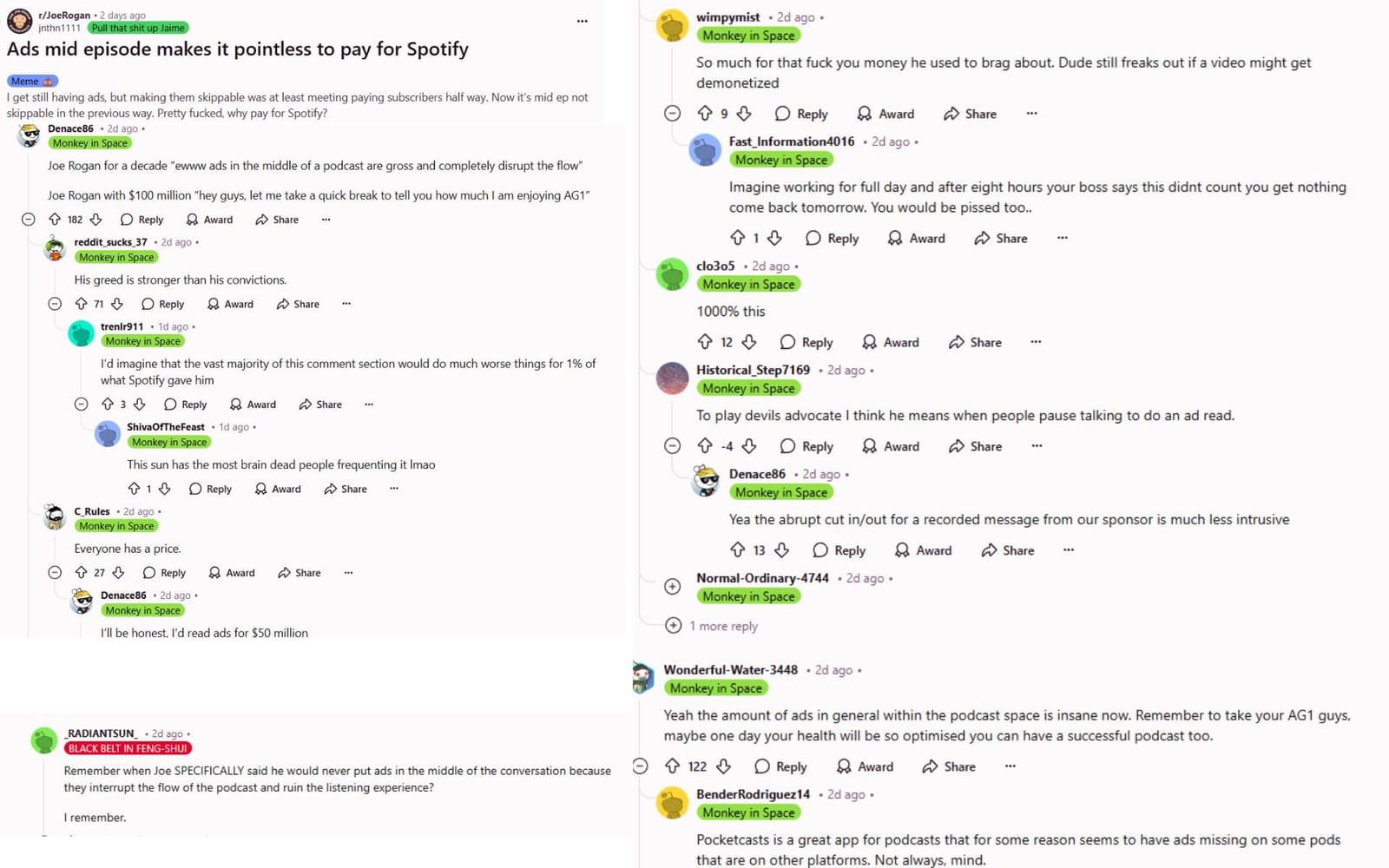The width and height of the screenshot is (1389, 868).
Task: Open the more options menu on C_Rules's comment
Action: [x=347, y=573]
